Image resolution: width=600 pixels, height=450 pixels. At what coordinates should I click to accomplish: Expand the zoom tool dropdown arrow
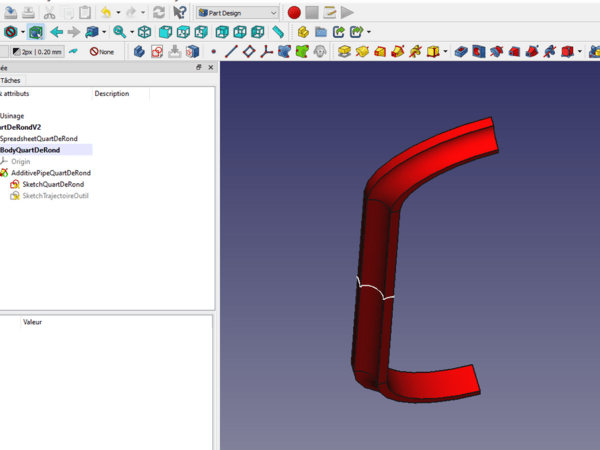(x=131, y=32)
